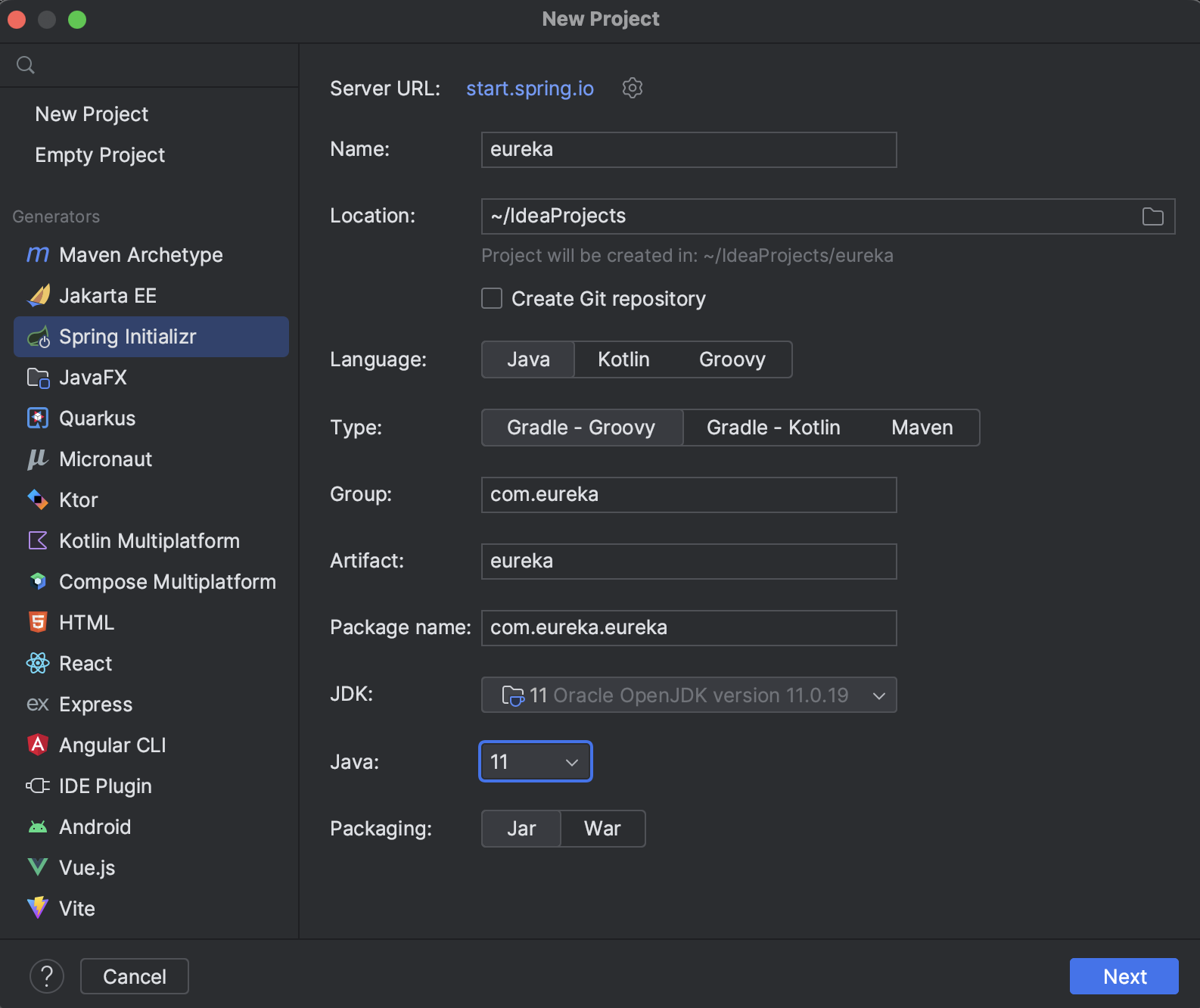Select Jar packaging
The image size is (1200, 1008).
[521, 829]
